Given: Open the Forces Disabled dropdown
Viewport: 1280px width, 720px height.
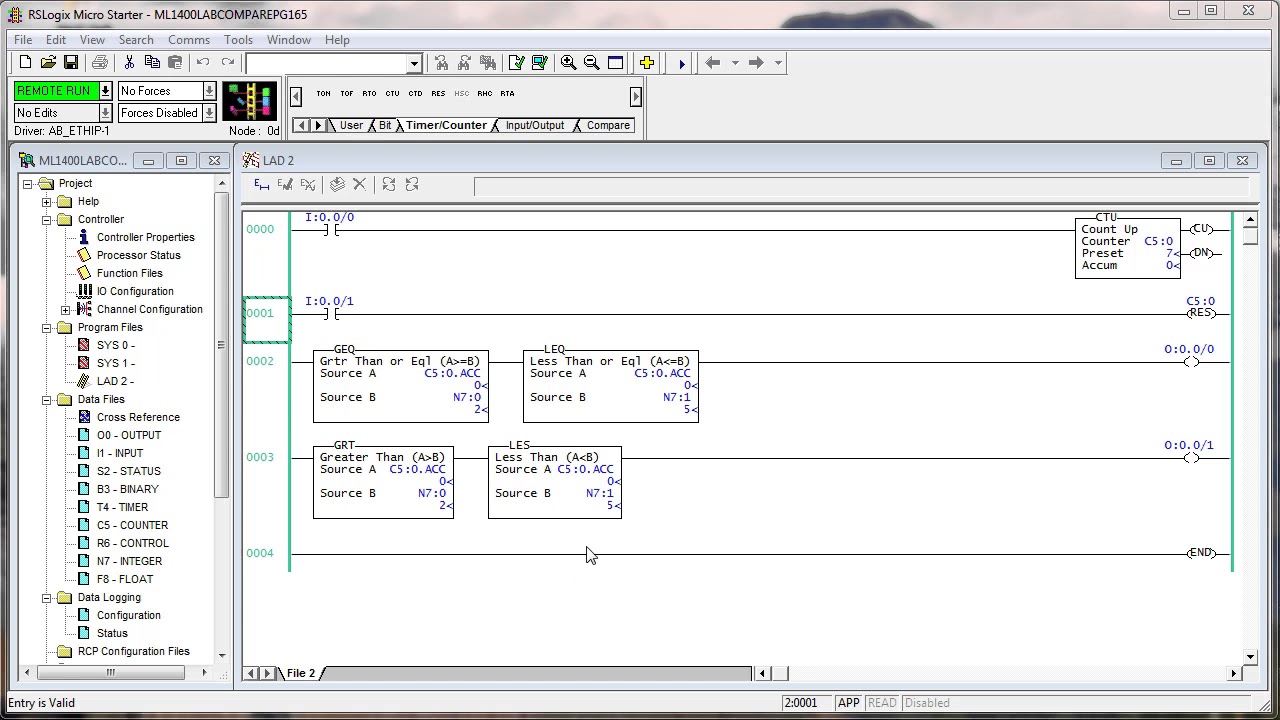Looking at the screenshot, I should pyautogui.click(x=209, y=113).
